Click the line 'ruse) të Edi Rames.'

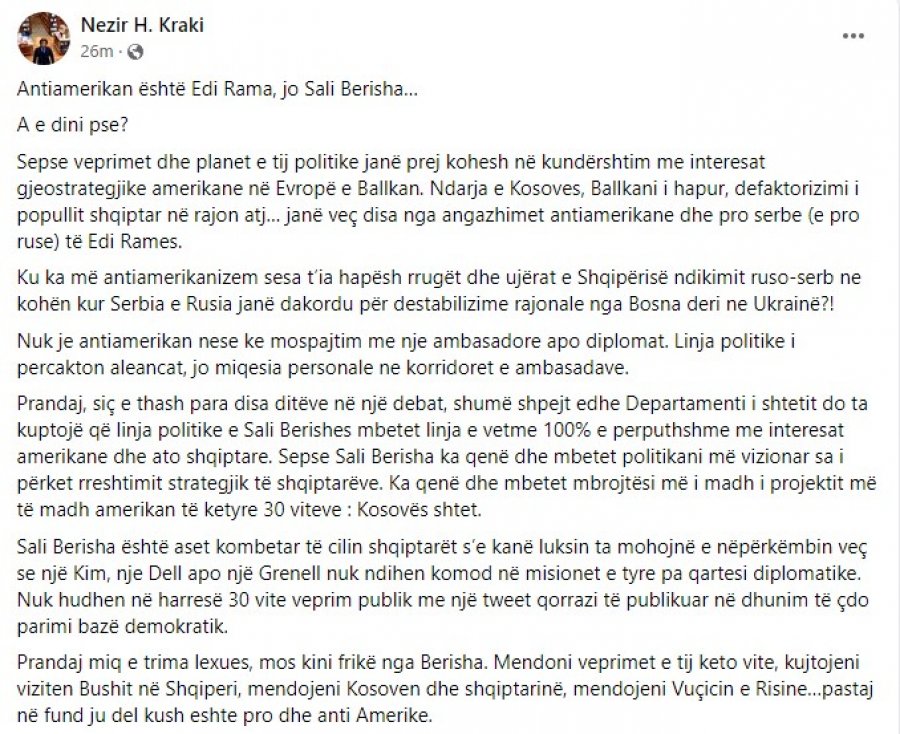(99, 241)
